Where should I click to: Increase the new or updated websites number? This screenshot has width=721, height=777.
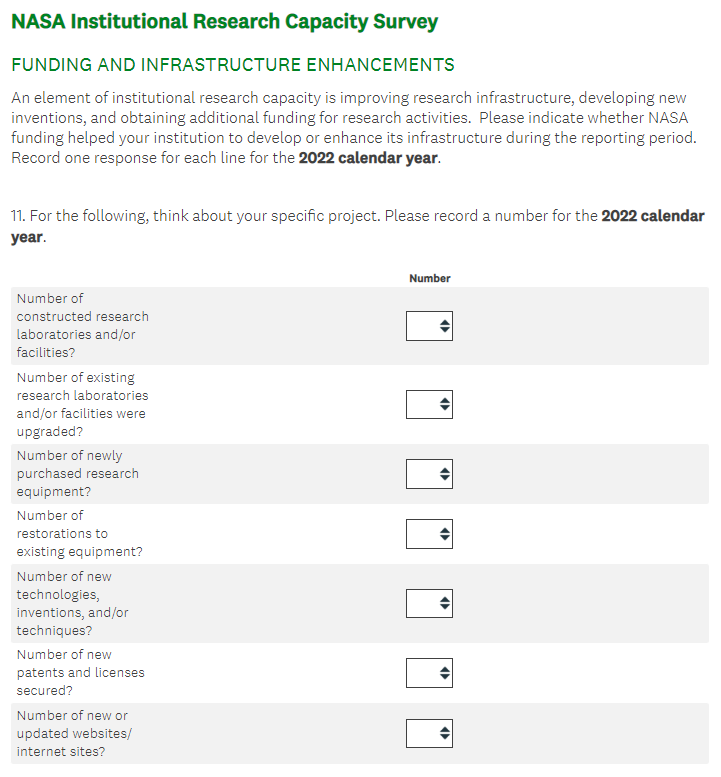(x=445, y=729)
